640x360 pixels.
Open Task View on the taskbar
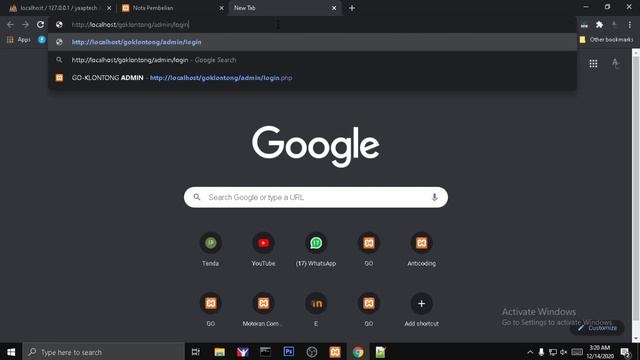(x=196, y=351)
